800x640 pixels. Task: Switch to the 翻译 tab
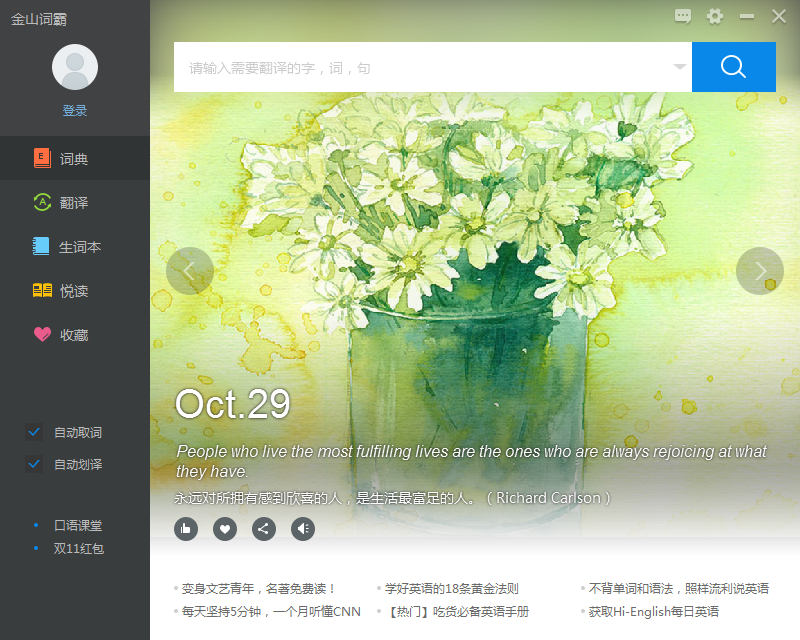(x=74, y=203)
